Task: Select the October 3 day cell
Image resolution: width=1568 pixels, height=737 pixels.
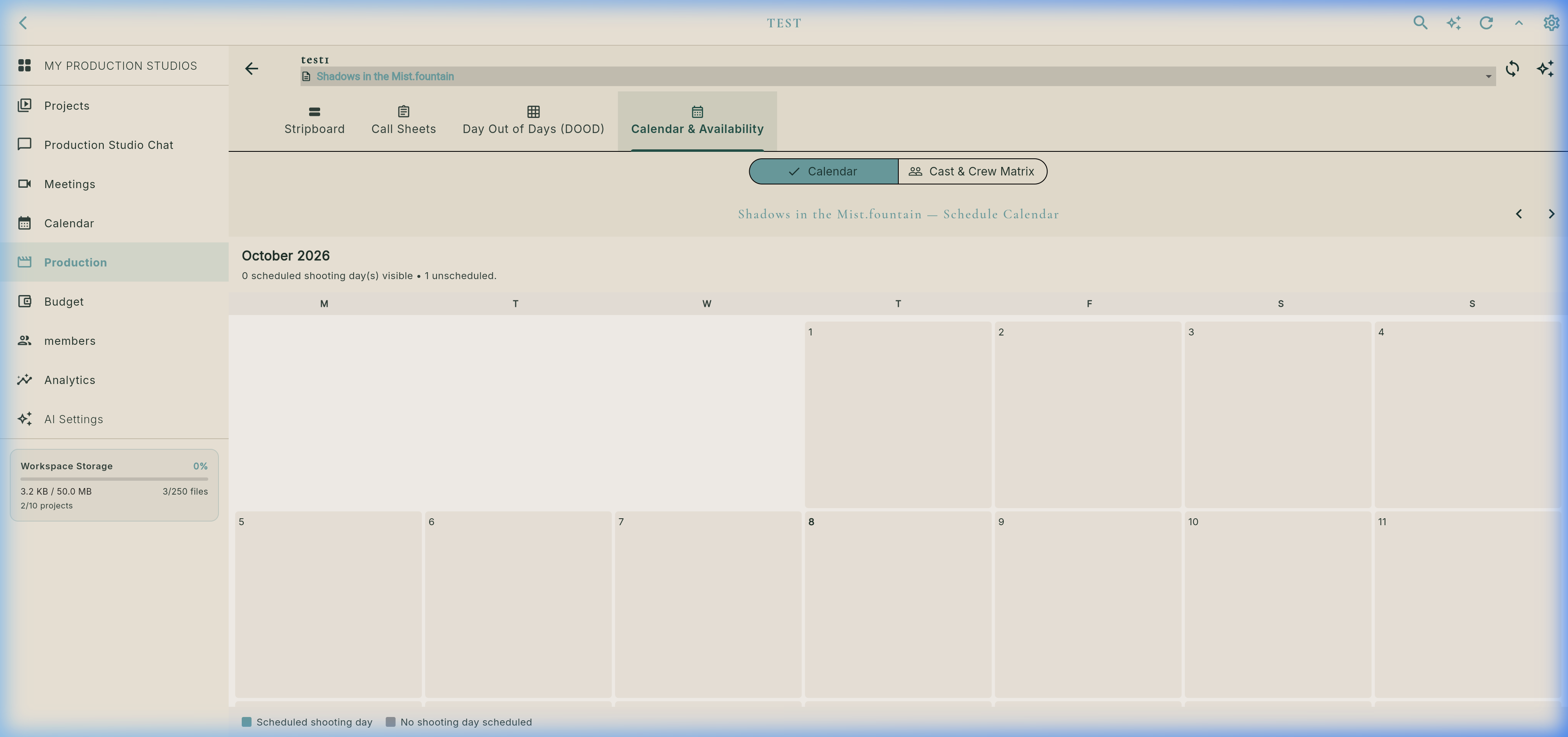Action: pos(1278,415)
